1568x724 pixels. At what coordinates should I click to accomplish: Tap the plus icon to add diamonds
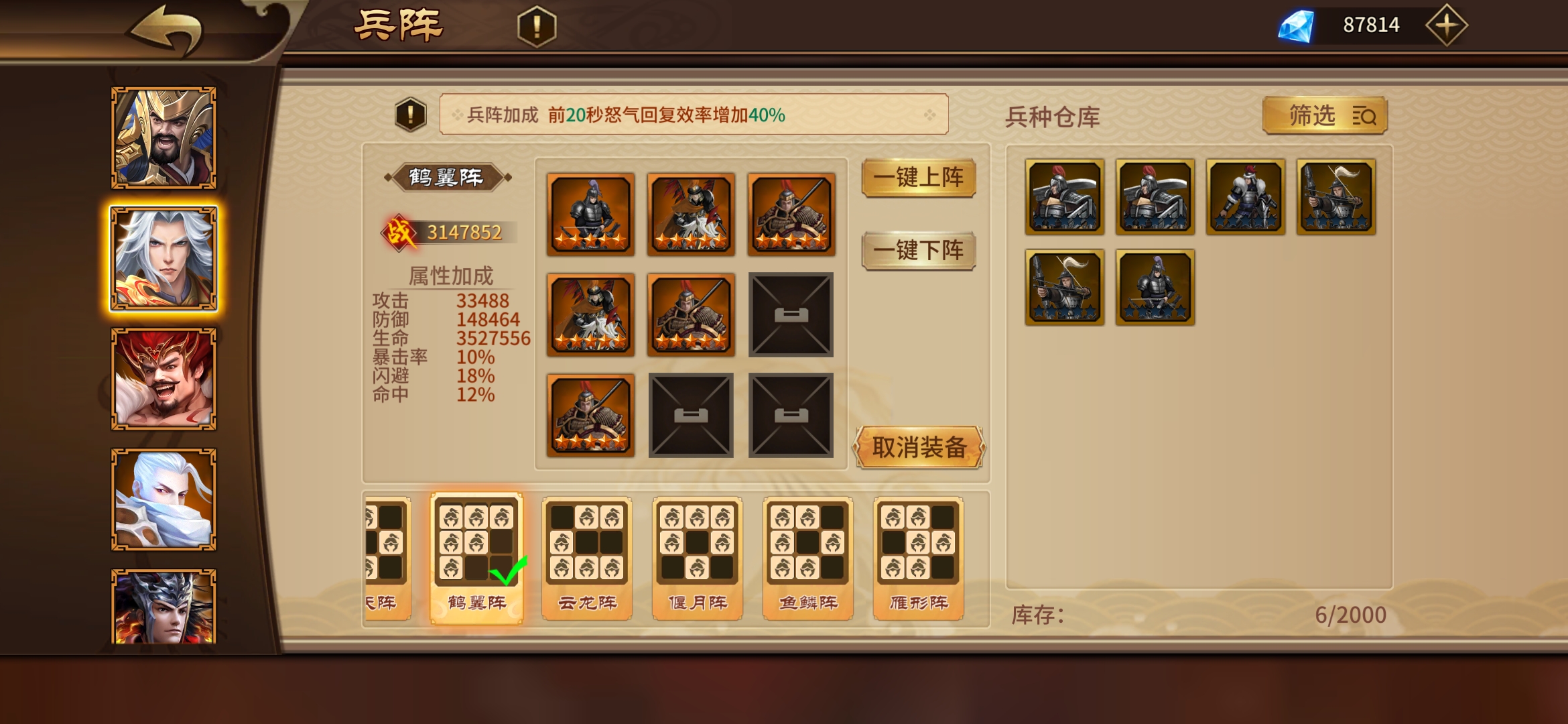point(1446,25)
